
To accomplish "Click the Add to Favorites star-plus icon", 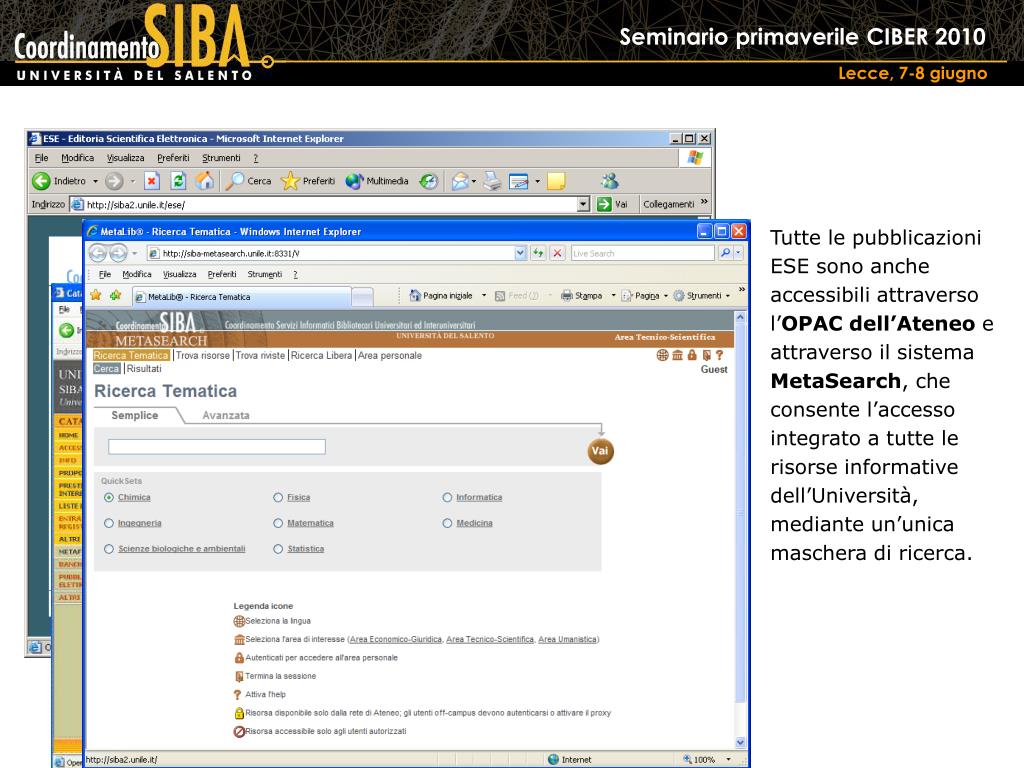I will [116, 295].
